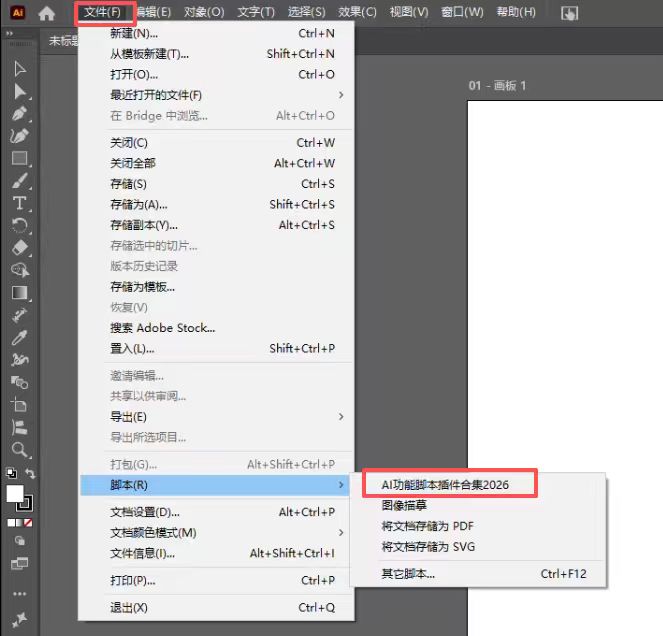The height and width of the screenshot is (636, 663).
Task: Open Edit Toolbar three-dots button
Action: click(20, 593)
